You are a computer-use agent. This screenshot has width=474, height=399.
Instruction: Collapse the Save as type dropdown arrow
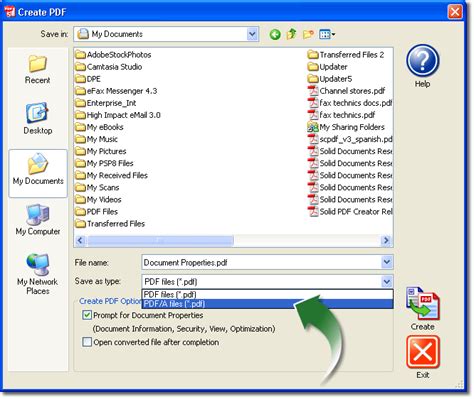pyautogui.click(x=387, y=282)
